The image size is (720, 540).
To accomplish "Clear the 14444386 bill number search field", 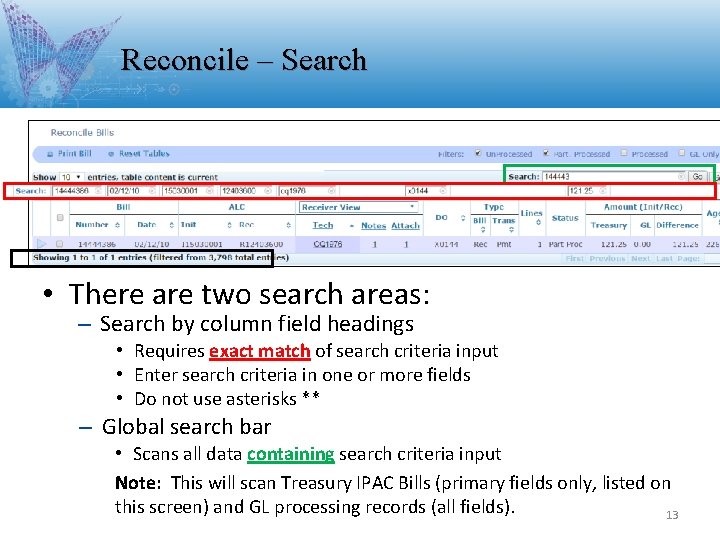I will (98, 191).
